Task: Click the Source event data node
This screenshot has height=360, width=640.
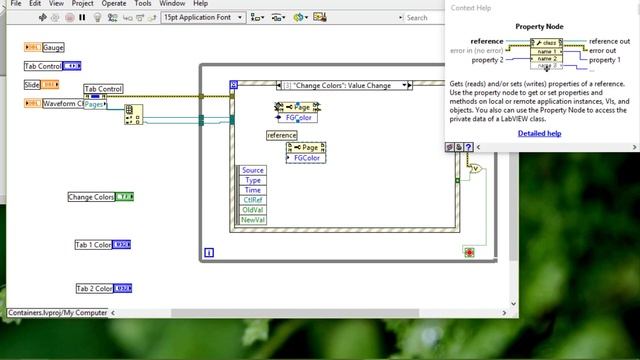Action: [x=252, y=170]
